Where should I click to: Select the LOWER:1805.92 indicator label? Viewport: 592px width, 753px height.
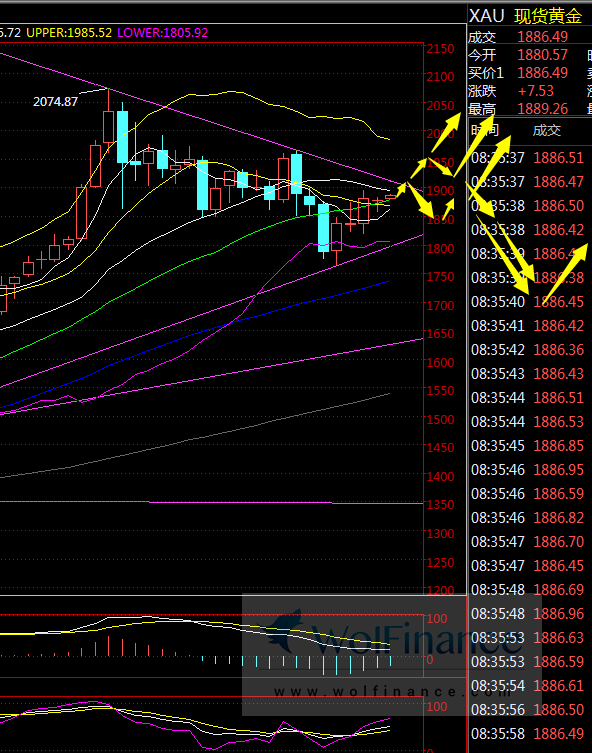162,33
